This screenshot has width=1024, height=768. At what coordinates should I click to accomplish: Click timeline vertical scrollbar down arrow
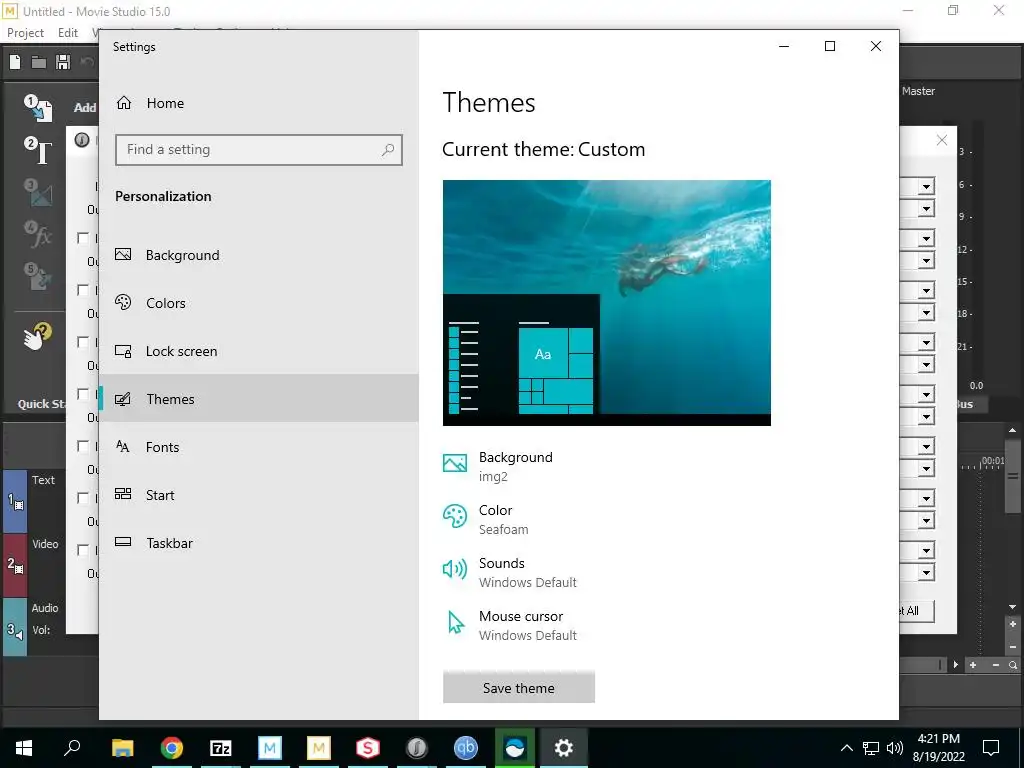click(x=1012, y=607)
